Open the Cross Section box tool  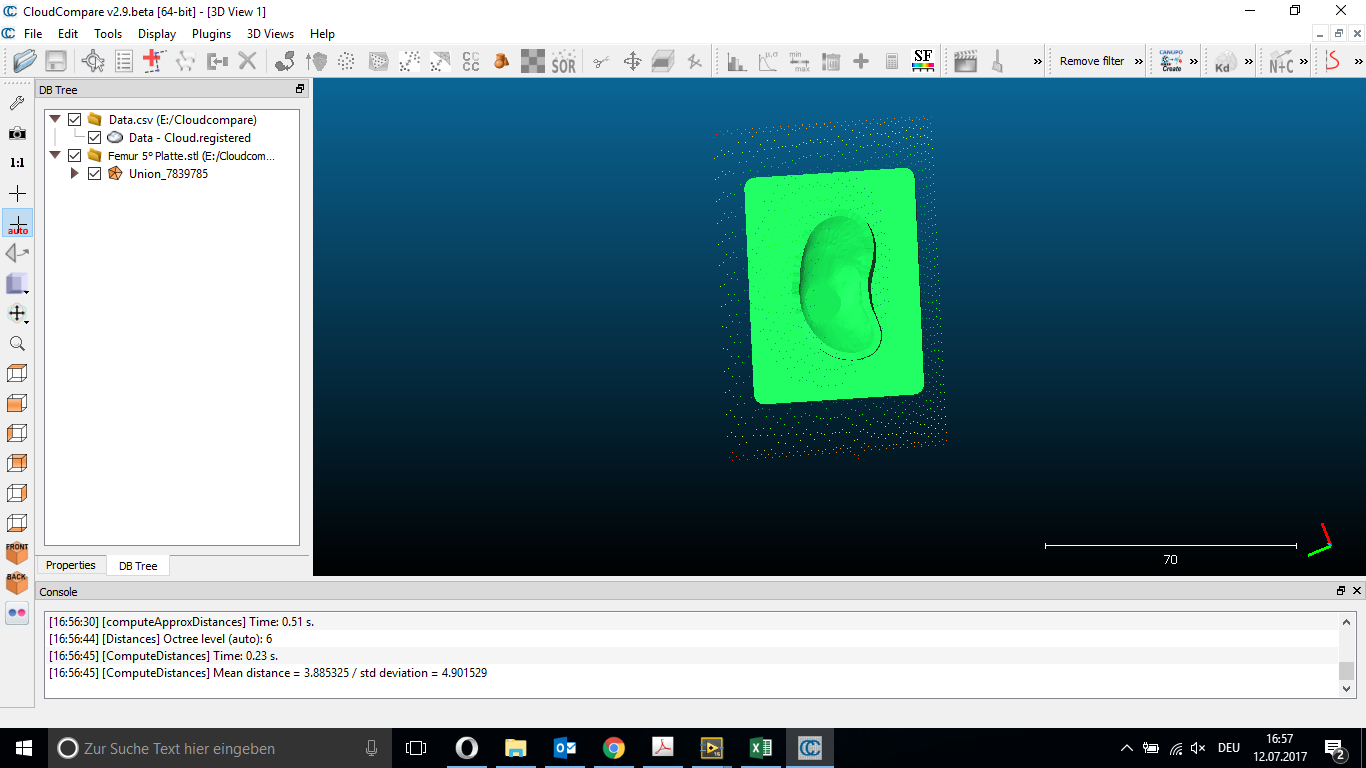pyautogui.click(x=662, y=61)
